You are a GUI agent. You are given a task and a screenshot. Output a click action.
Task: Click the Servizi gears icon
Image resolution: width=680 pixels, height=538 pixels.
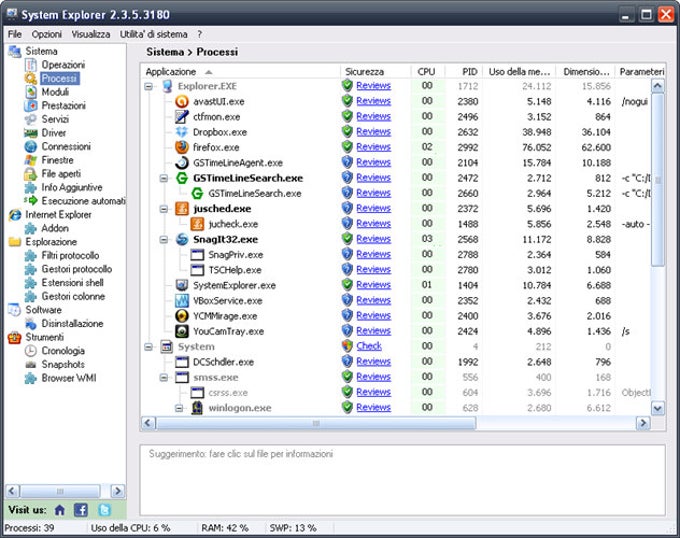click(x=30, y=119)
